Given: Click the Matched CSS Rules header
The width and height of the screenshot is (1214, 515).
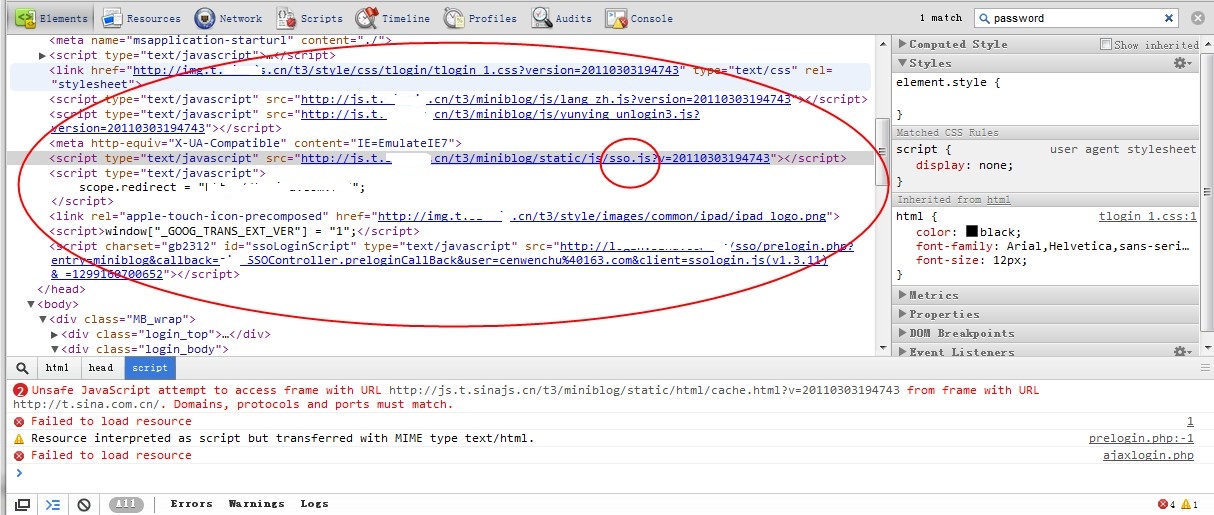Looking at the screenshot, I should coord(1047,132).
